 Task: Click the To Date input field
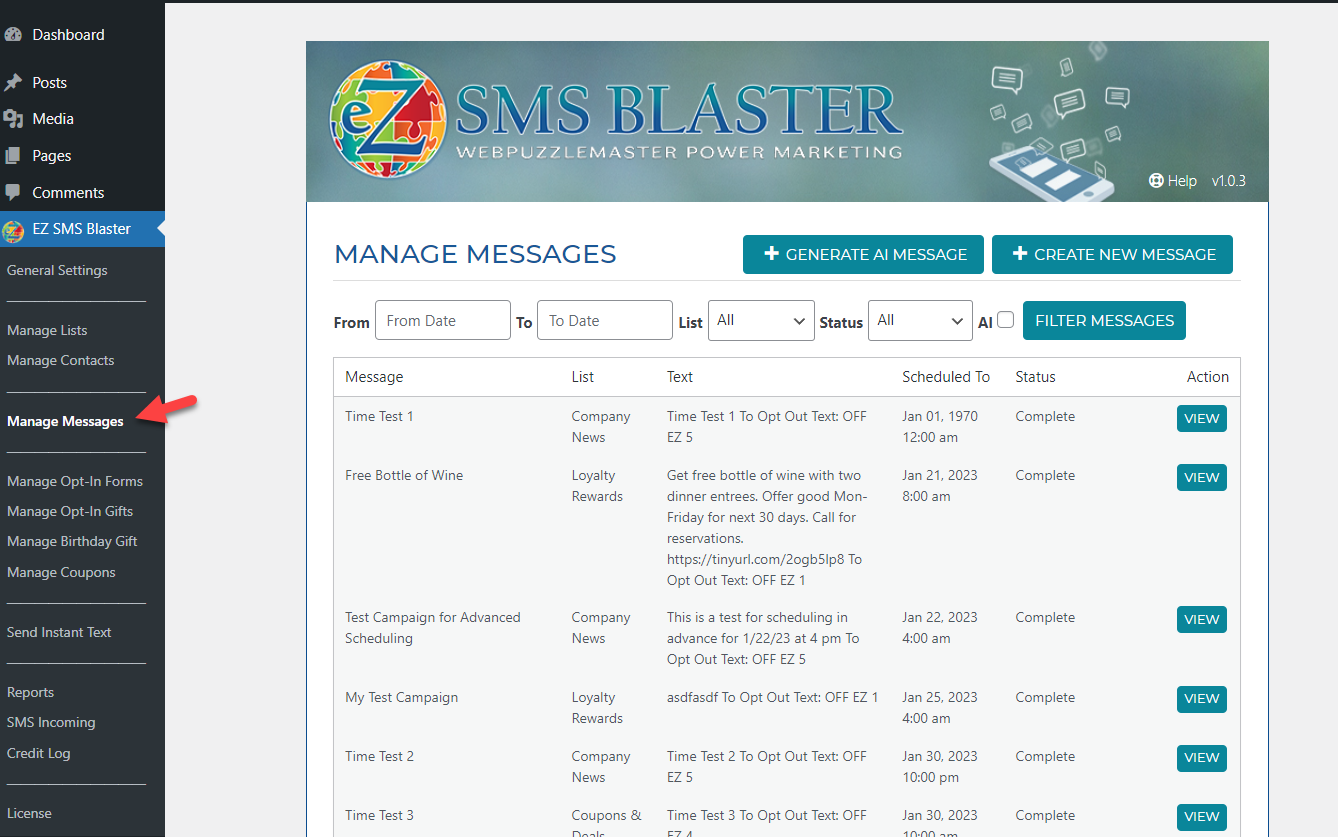(605, 320)
